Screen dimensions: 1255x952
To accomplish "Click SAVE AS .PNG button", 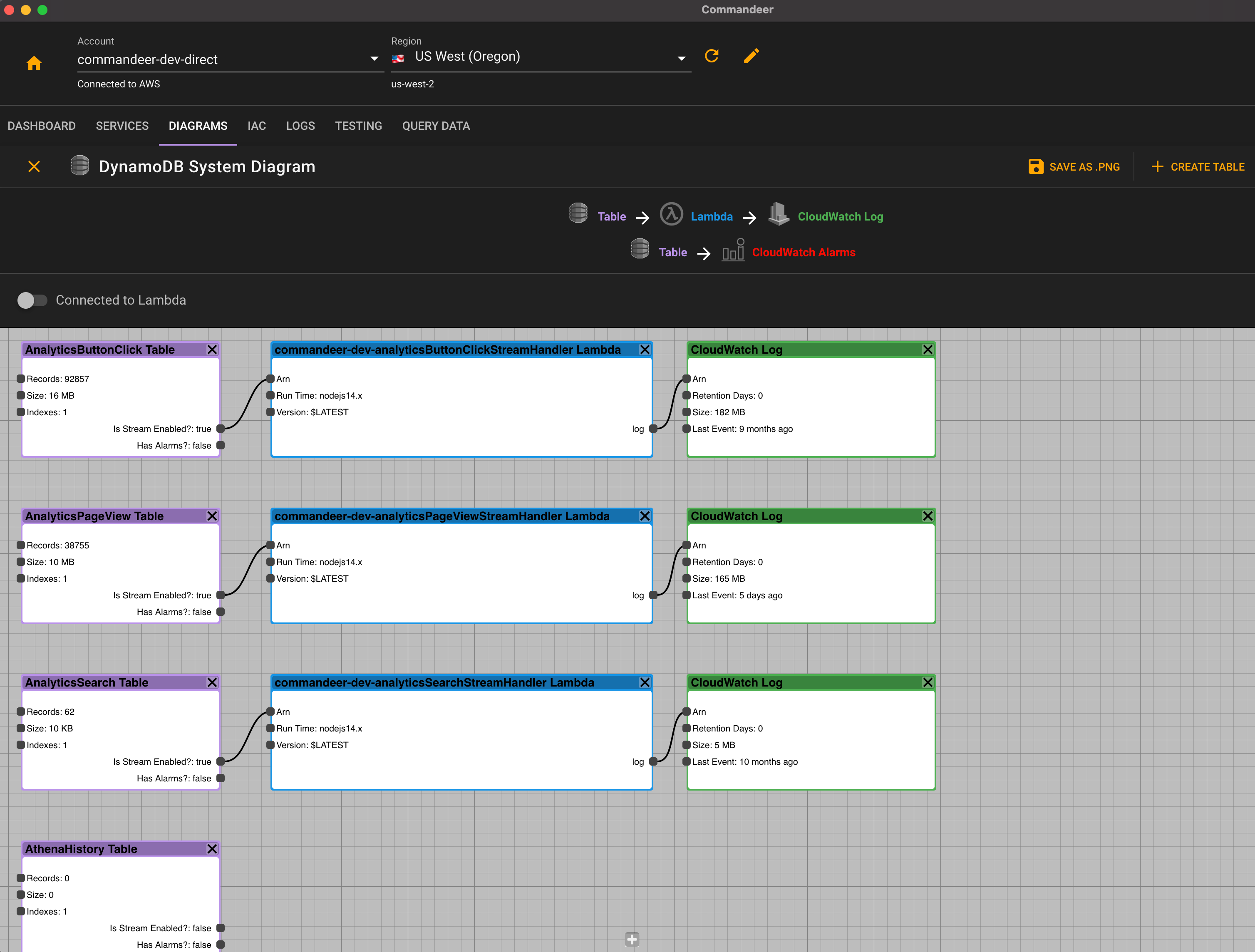I will click(1074, 167).
